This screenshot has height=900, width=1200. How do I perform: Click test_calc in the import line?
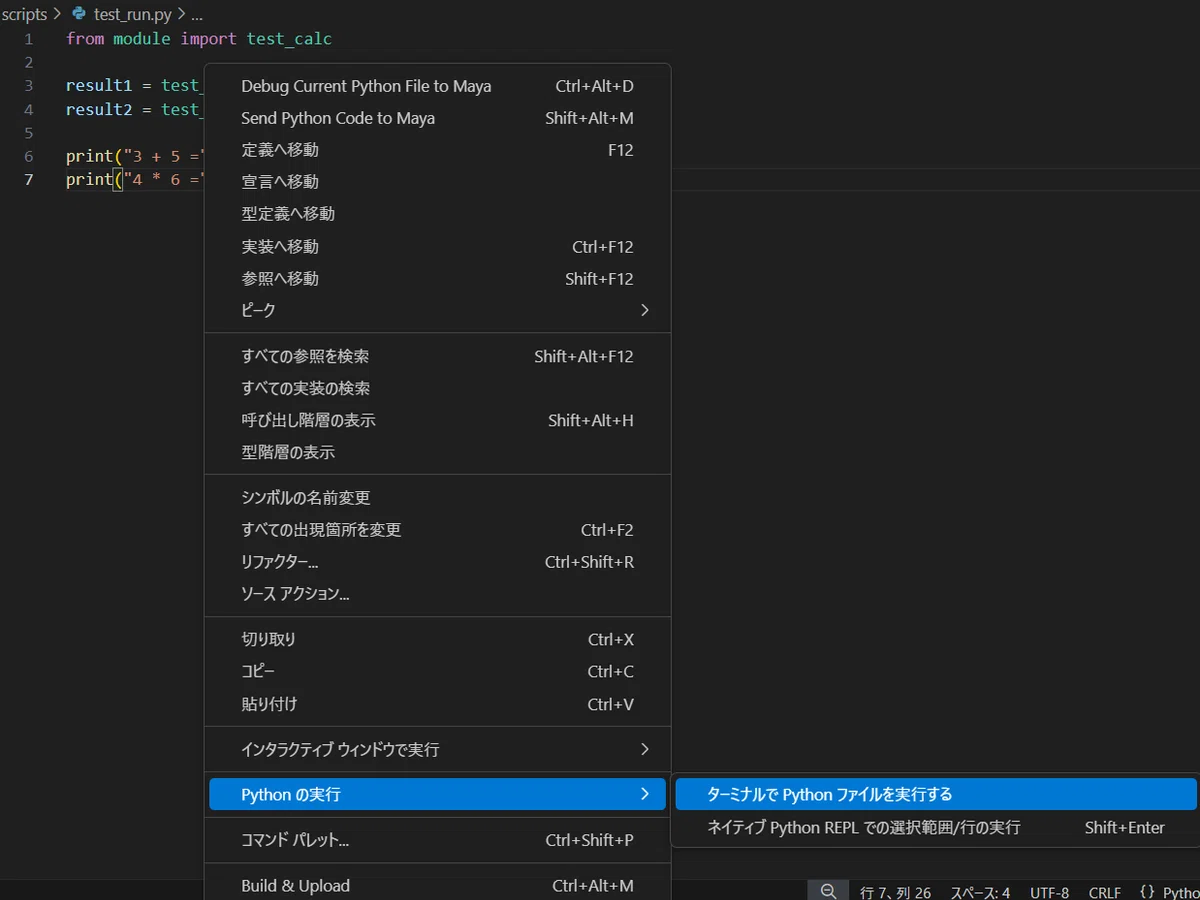[x=289, y=39]
